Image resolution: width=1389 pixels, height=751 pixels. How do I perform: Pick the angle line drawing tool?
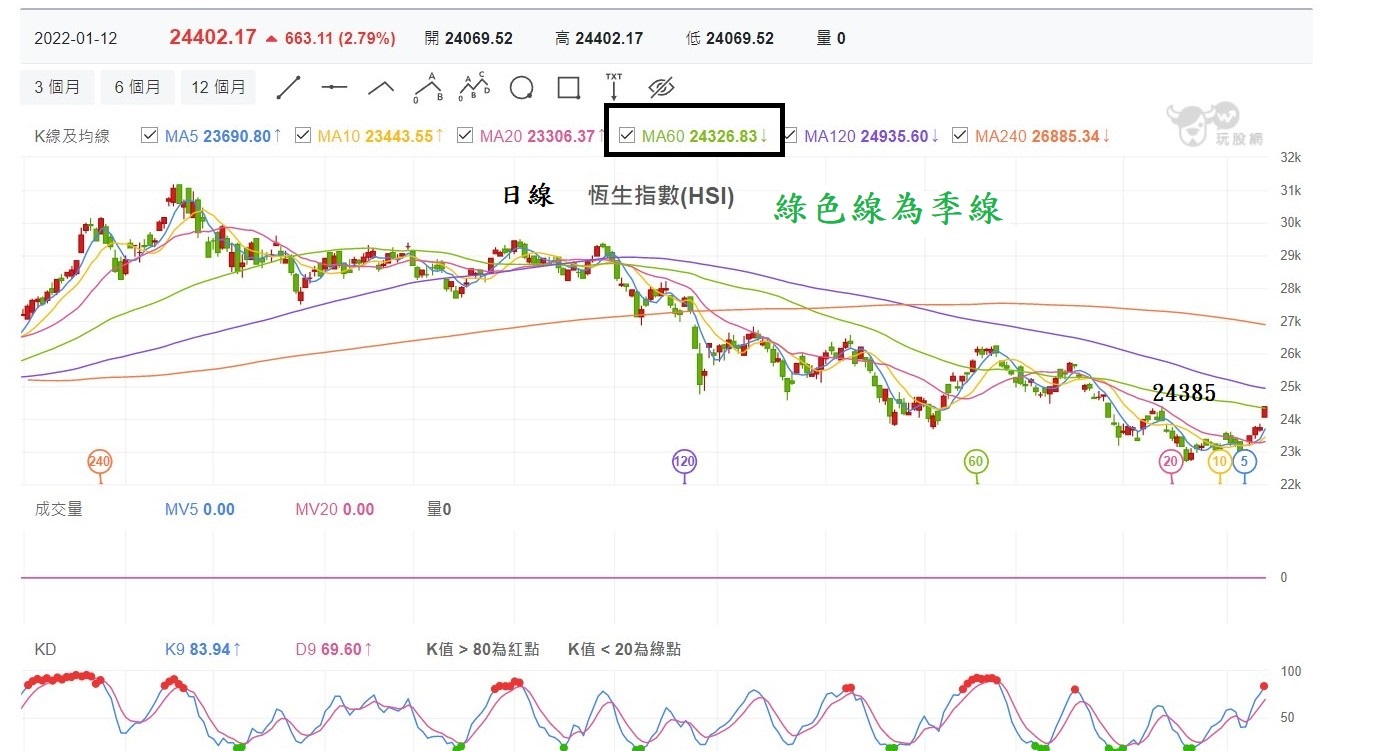point(380,87)
